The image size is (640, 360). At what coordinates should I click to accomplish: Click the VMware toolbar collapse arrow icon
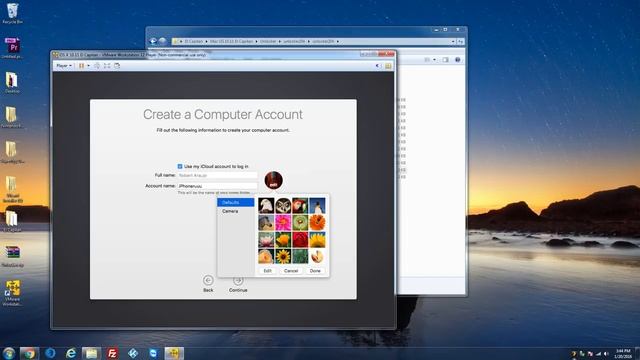378,66
